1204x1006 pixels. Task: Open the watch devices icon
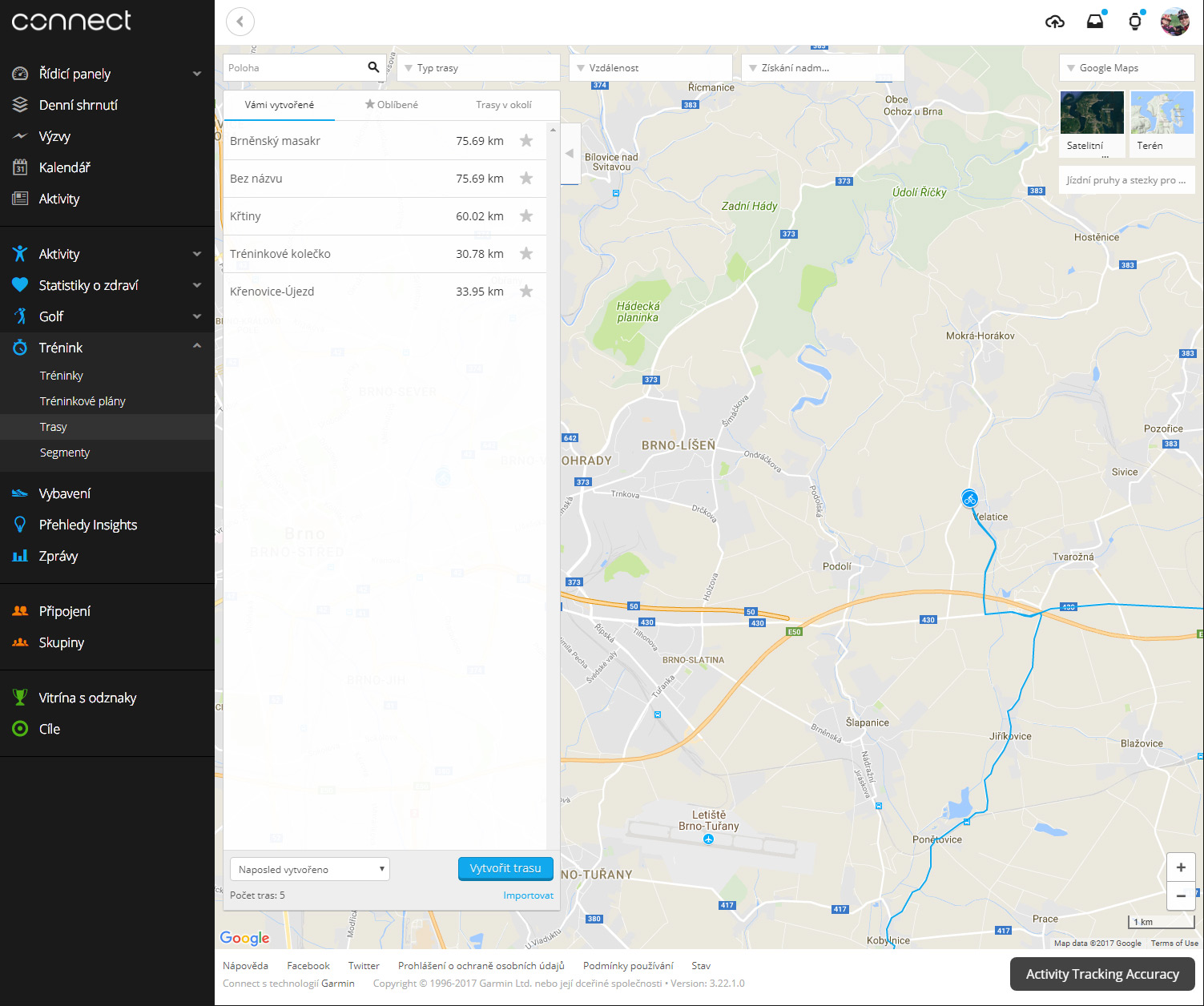[x=1134, y=22]
